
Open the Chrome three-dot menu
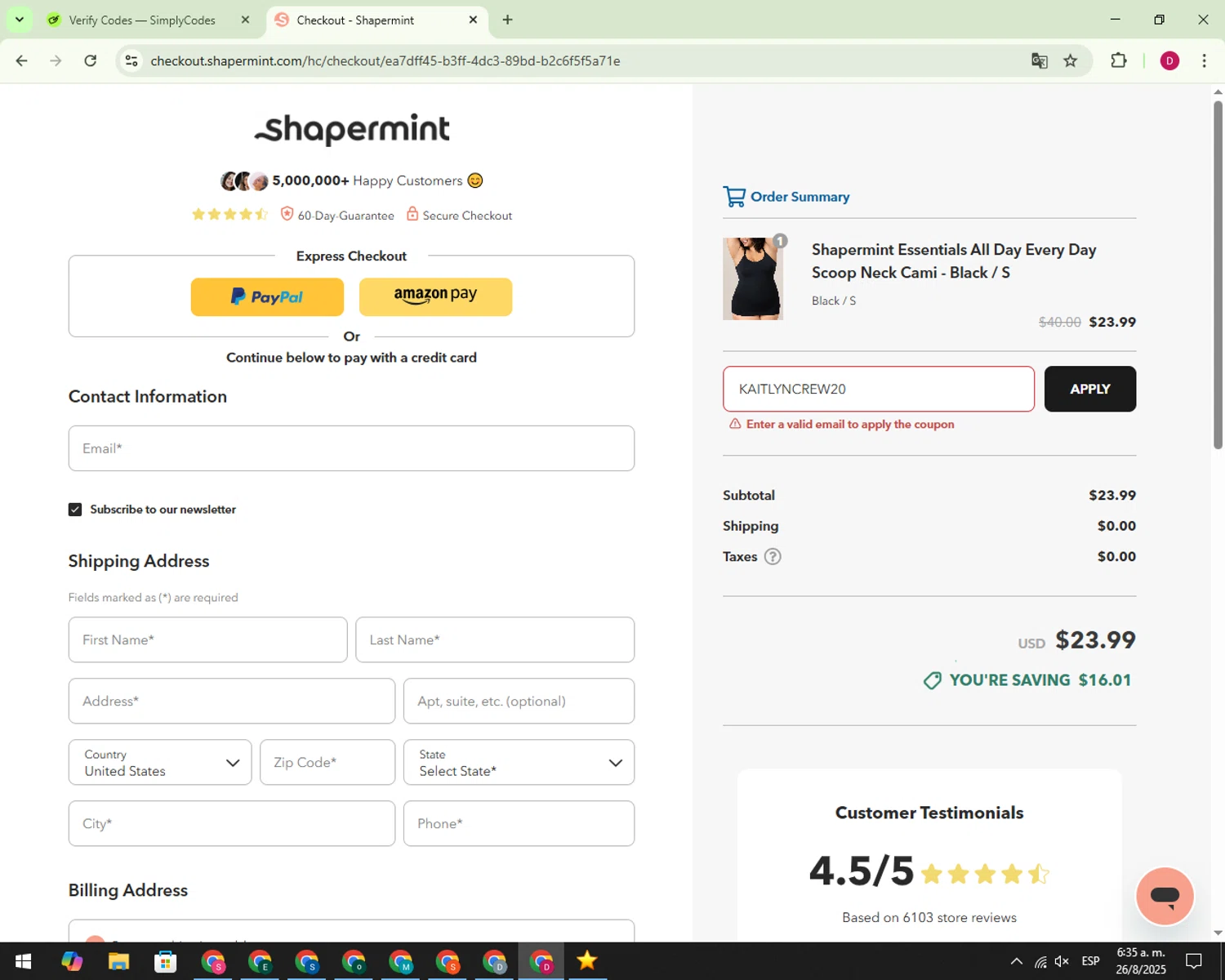[1204, 60]
